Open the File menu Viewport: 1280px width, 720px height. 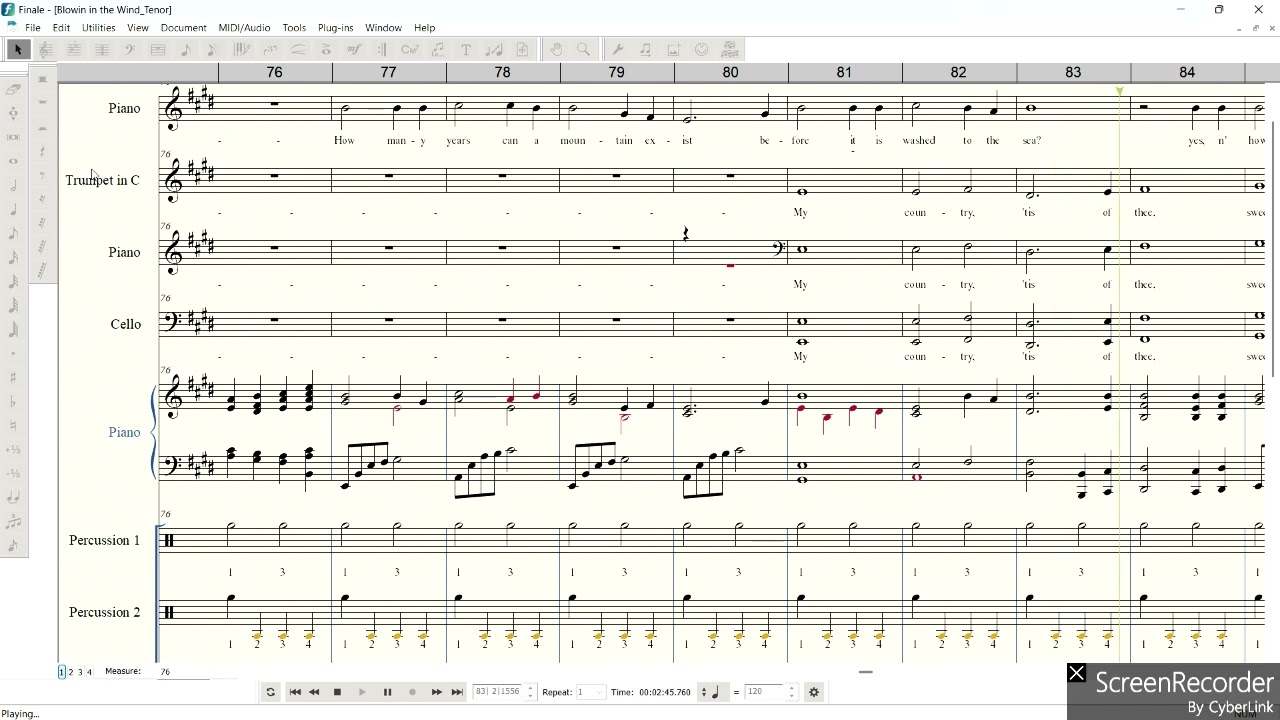(33, 28)
